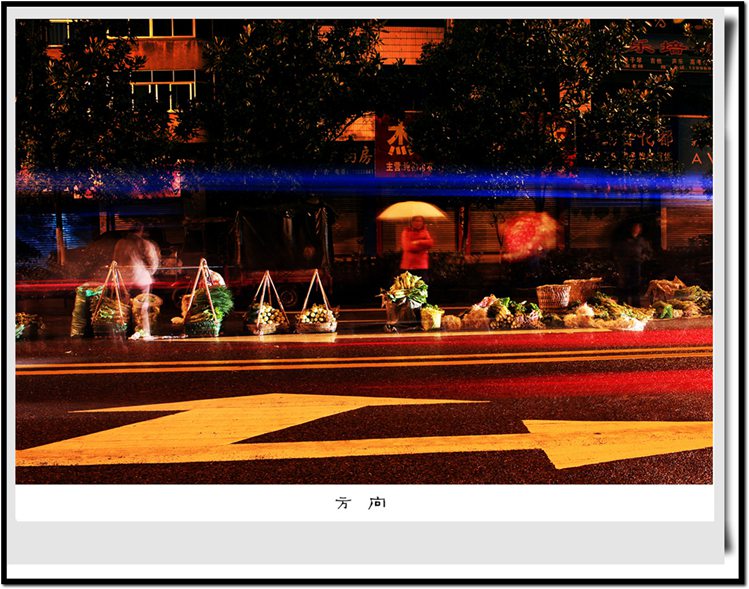The height and width of the screenshot is (589, 749).
Task: Click the blue light streak across the photo
Action: pos(360,182)
